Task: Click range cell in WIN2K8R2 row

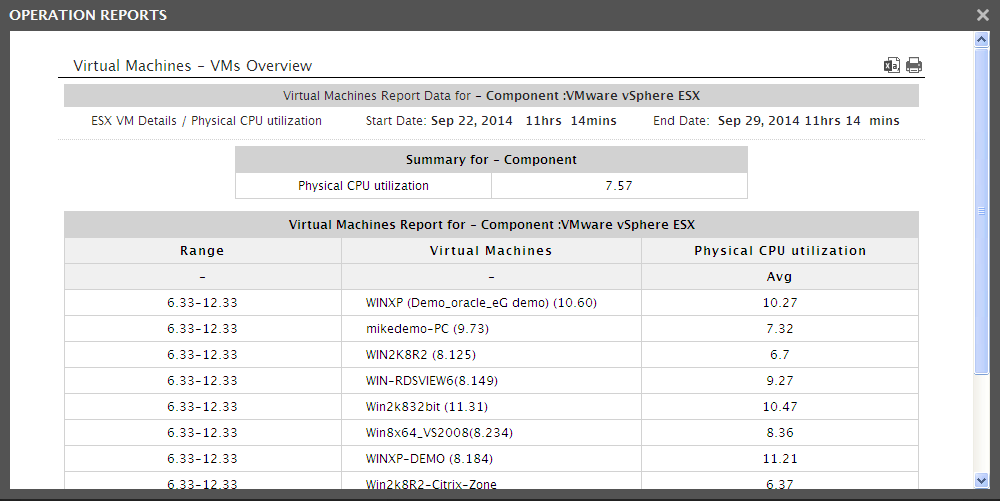Action: click(x=202, y=355)
